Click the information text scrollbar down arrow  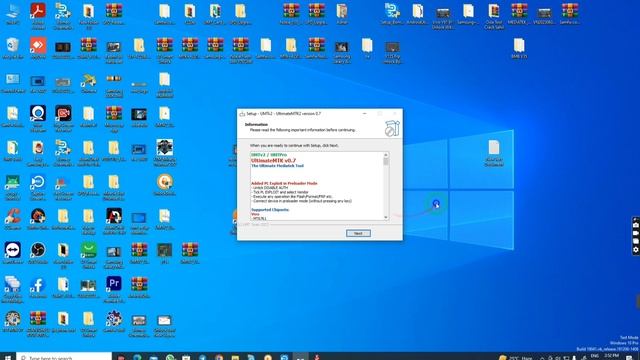click(386, 218)
